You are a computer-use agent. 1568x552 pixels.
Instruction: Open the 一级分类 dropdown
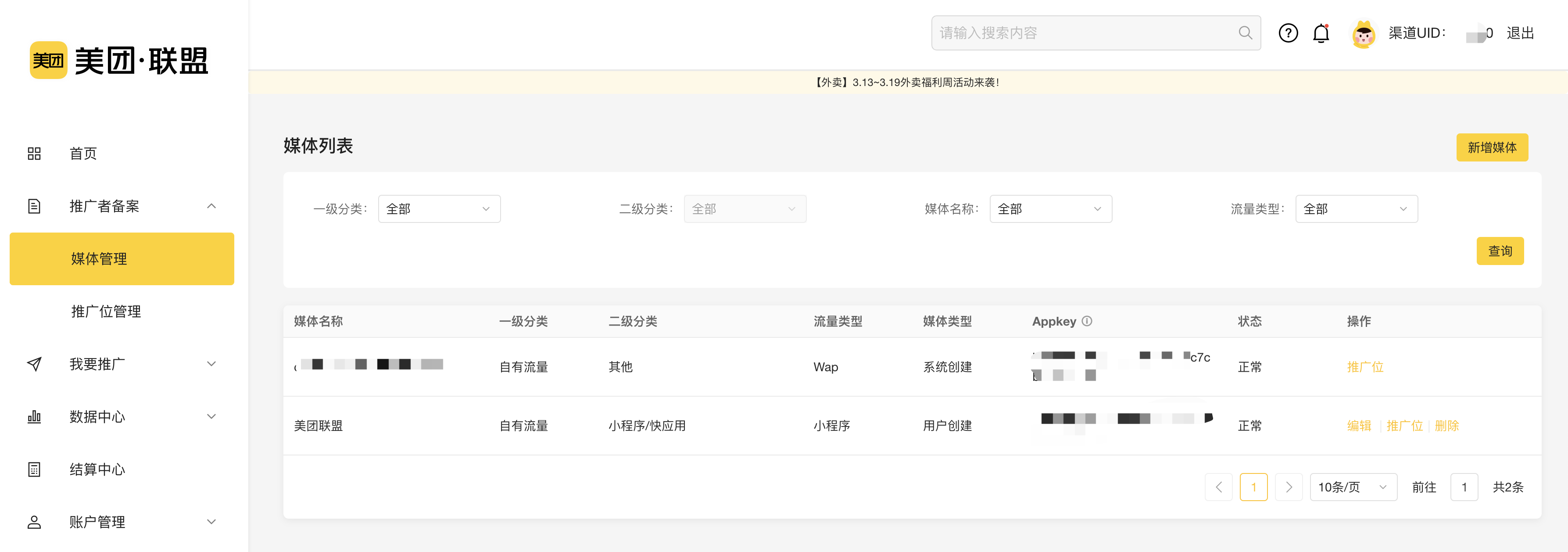439,209
